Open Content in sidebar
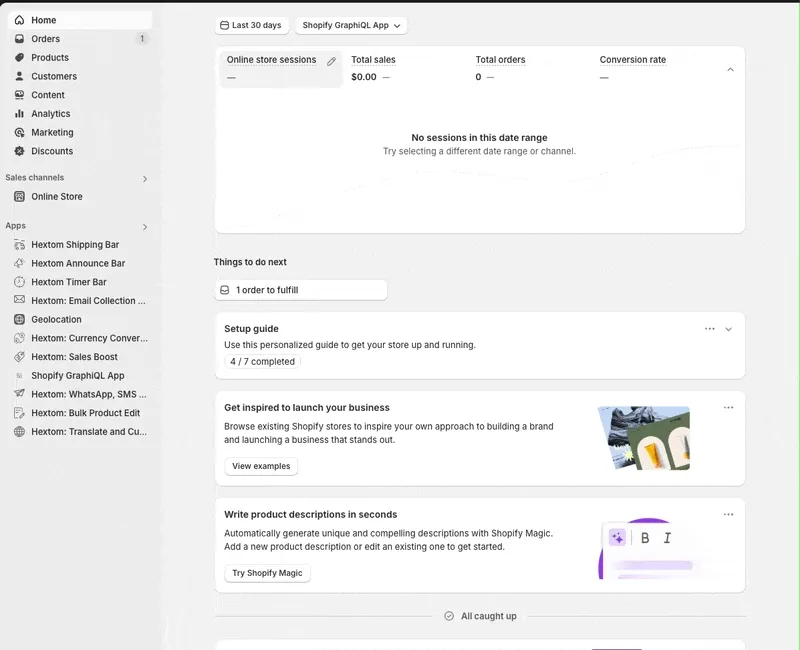The width and height of the screenshot is (800, 650). tap(80, 95)
